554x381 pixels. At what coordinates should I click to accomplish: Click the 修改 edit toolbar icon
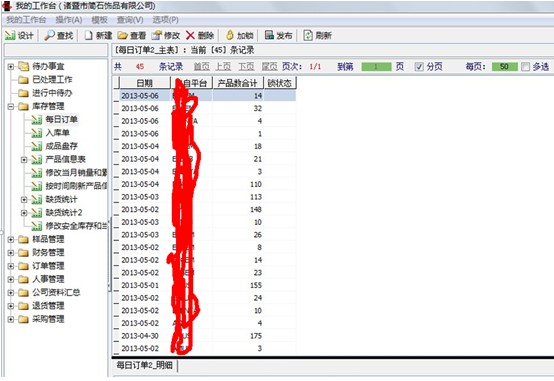(x=156, y=35)
